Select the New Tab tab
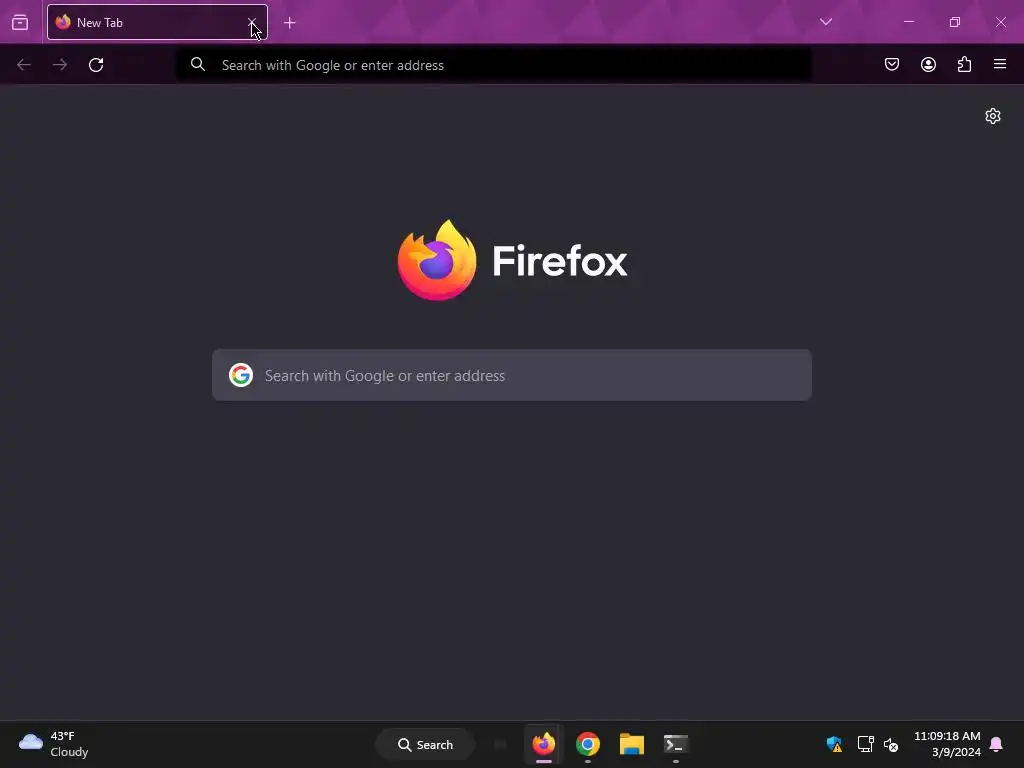The image size is (1024, 768). point(157,22)
